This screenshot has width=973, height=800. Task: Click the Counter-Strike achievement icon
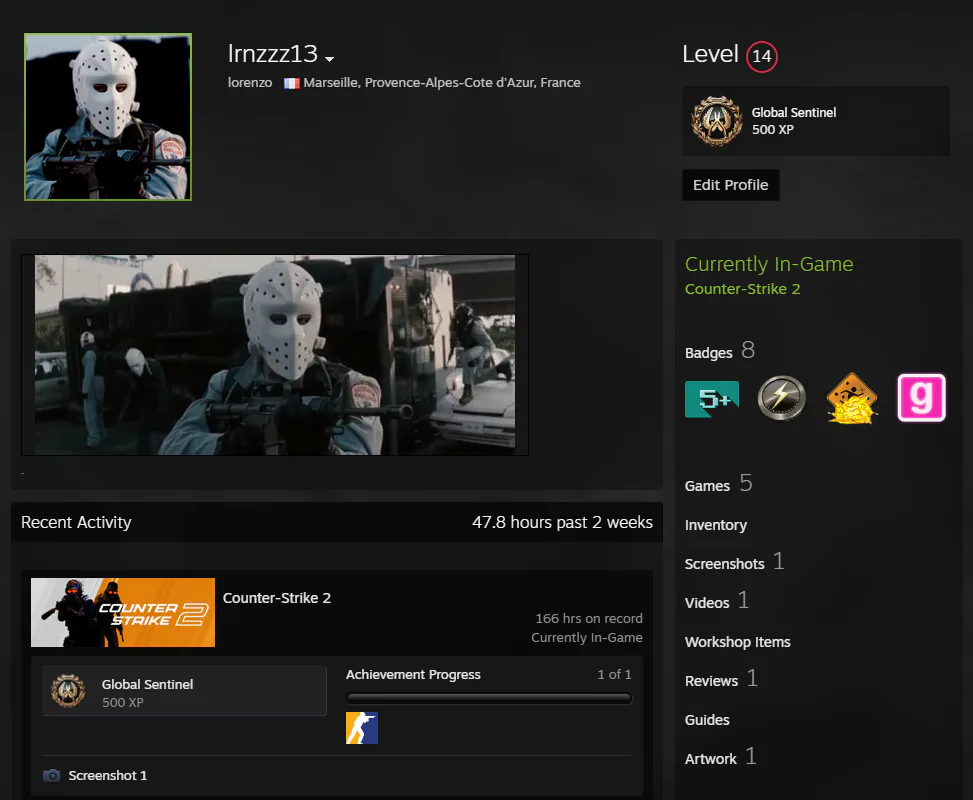(x=362, y=728)
